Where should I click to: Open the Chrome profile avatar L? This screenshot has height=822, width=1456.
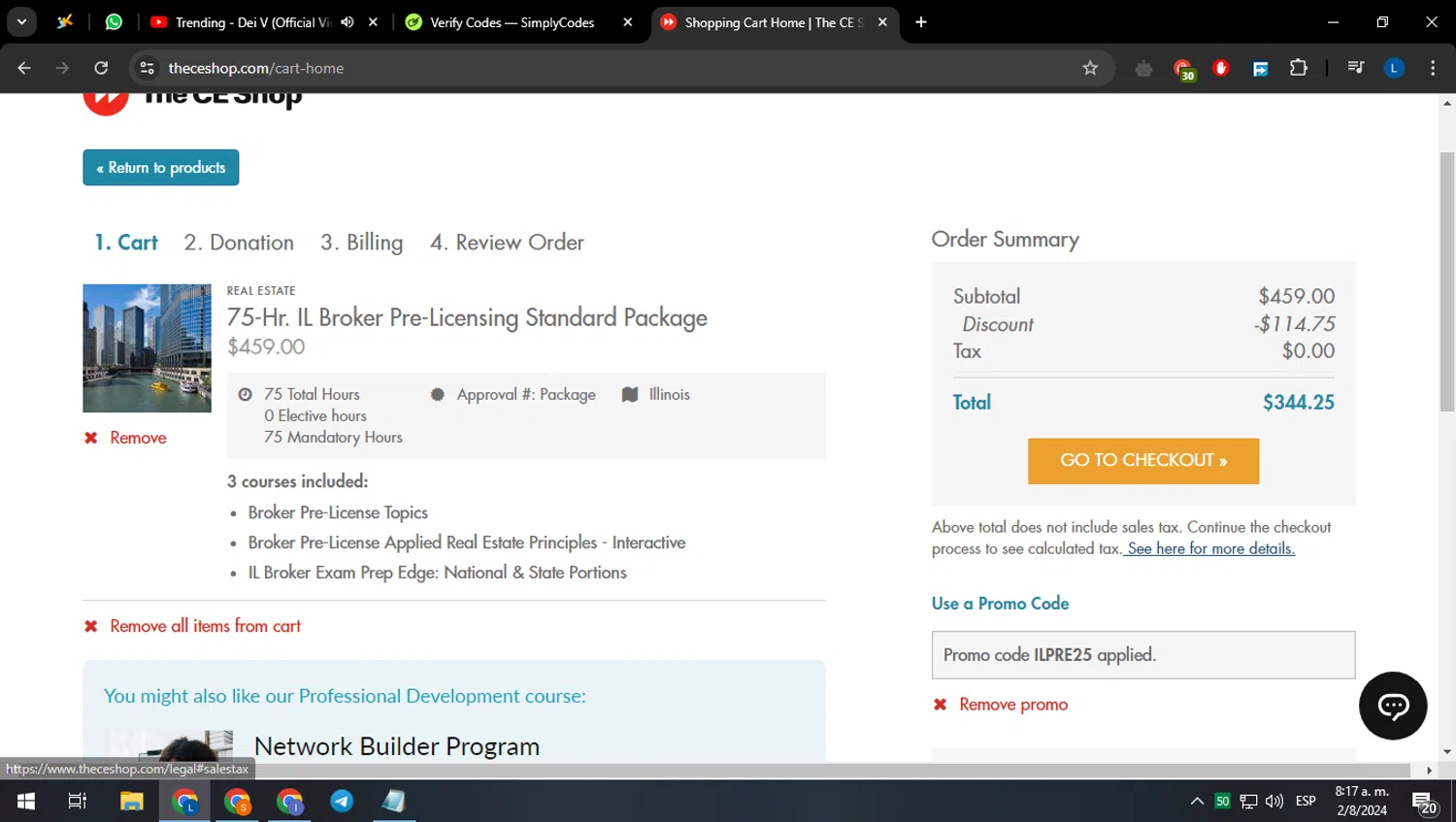pos(1394,68)
